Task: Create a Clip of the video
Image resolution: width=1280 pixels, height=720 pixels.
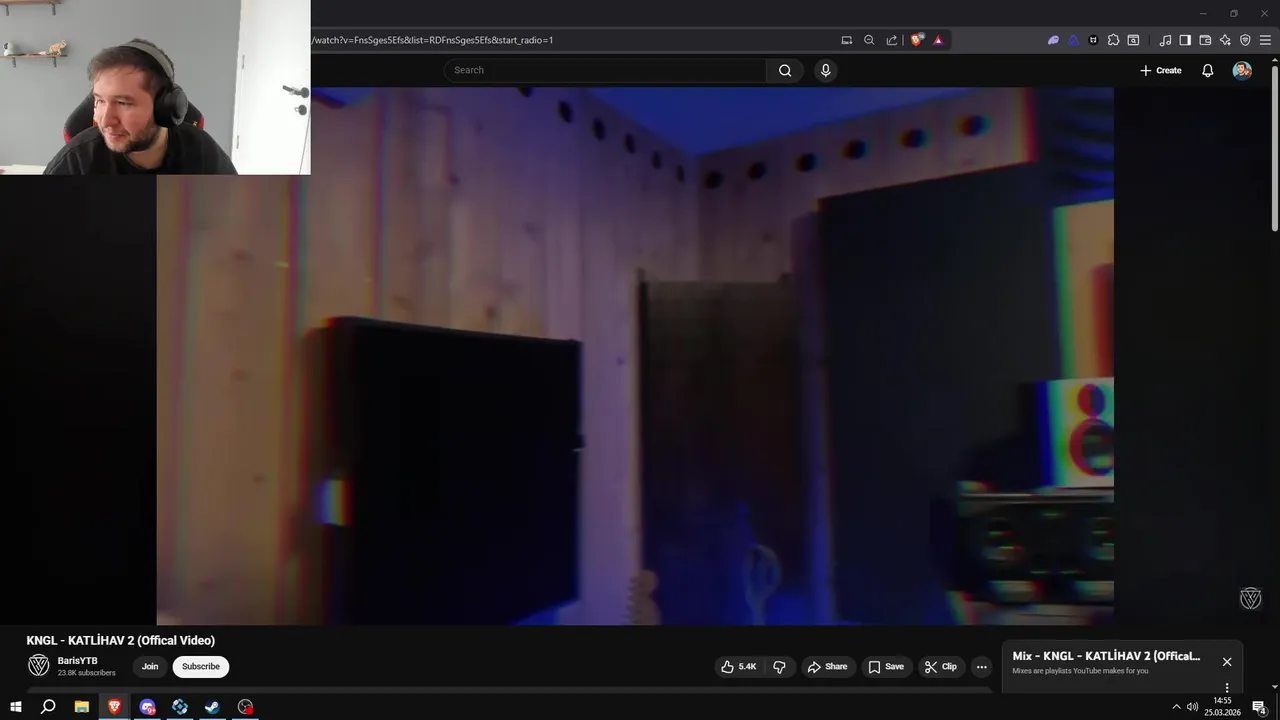Action: coord(940,667)
